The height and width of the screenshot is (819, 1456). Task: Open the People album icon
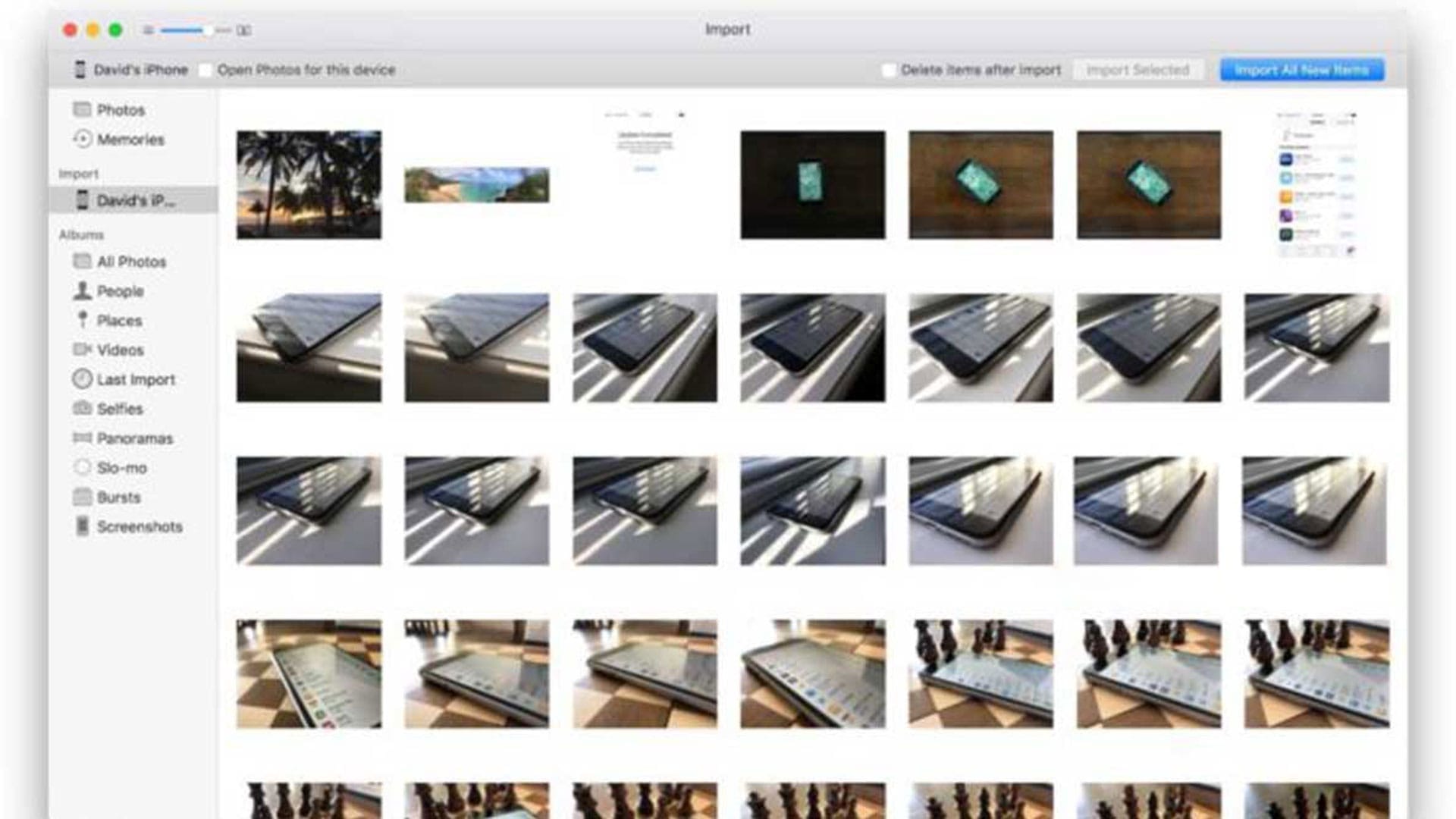pos(82,290)
